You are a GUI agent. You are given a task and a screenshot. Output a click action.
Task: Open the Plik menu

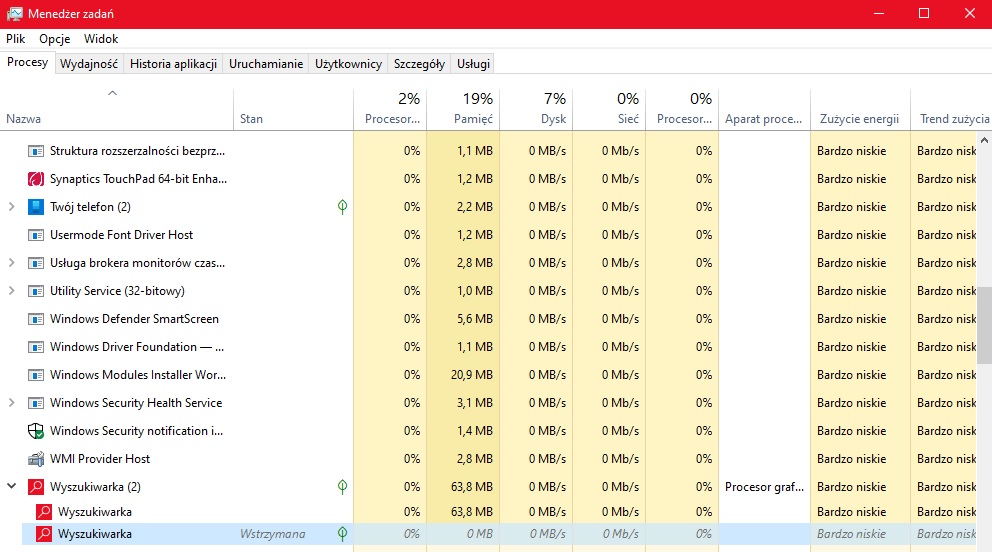click(x=16, y=39)
